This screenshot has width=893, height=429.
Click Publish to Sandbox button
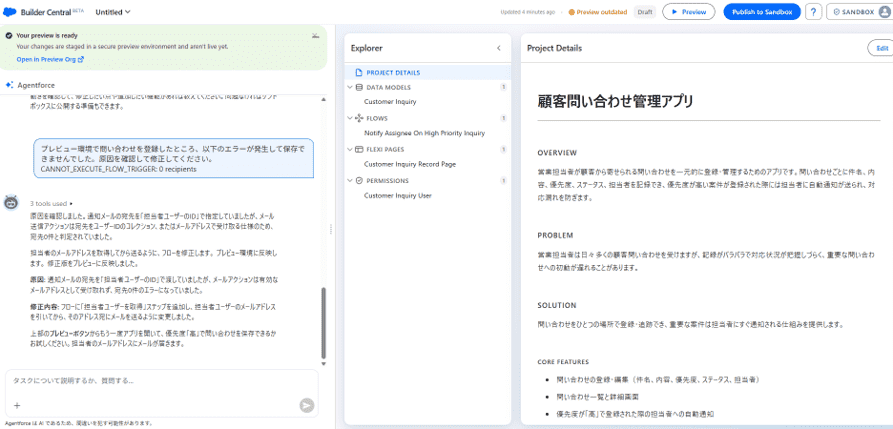click(762, 12)
